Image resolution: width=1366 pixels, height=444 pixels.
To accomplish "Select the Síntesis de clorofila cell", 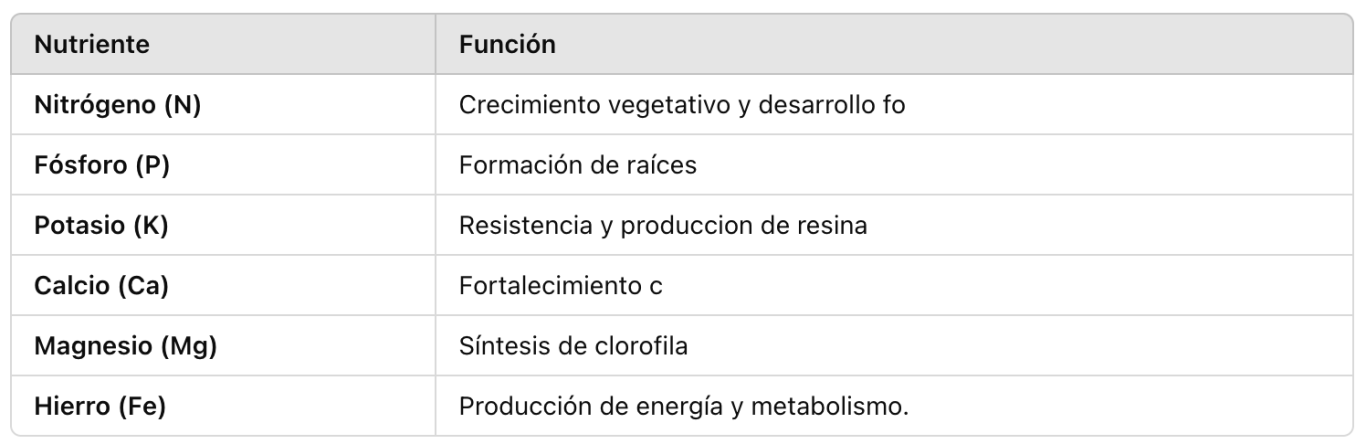I will [895, 346].
